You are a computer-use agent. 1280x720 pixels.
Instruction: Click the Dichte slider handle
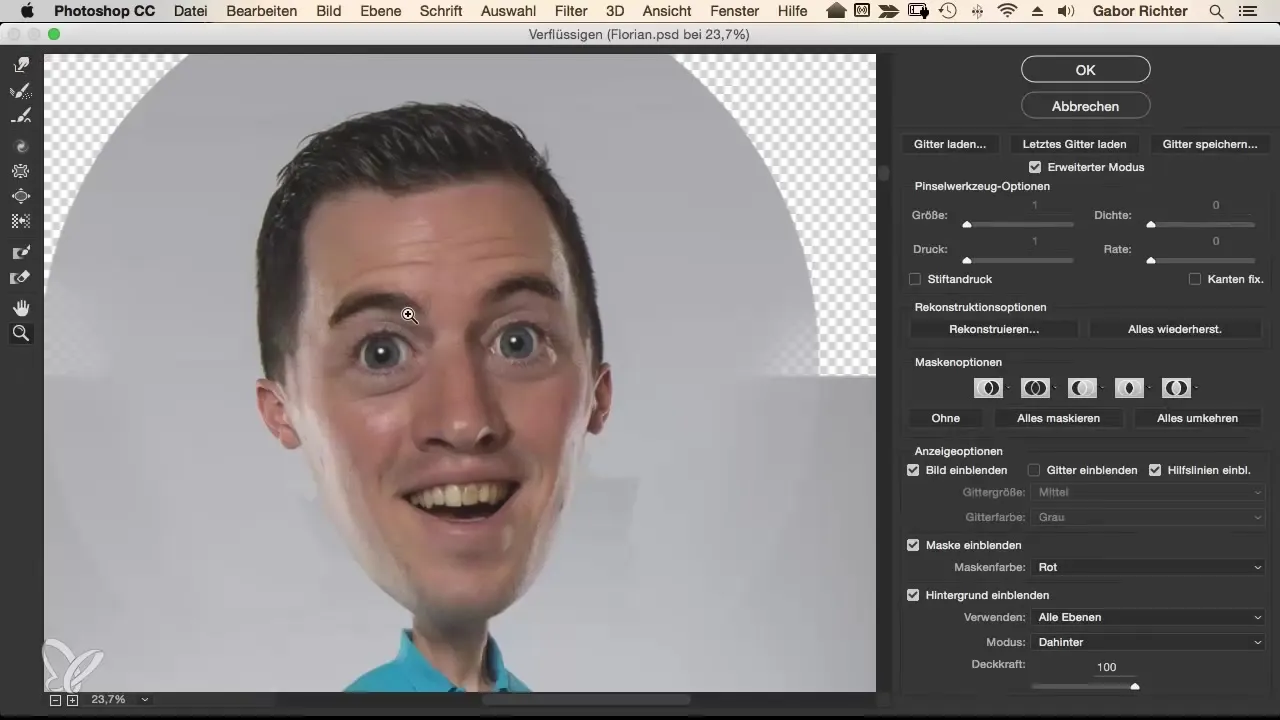click(x=1151, y=225)
